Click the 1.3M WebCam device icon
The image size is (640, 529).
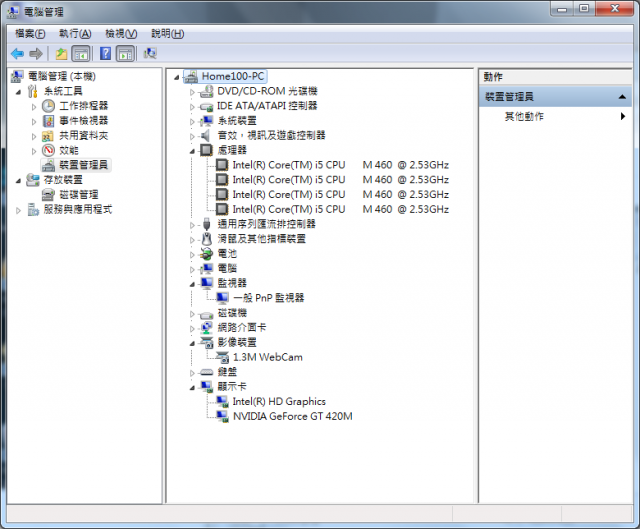[222, 358]
